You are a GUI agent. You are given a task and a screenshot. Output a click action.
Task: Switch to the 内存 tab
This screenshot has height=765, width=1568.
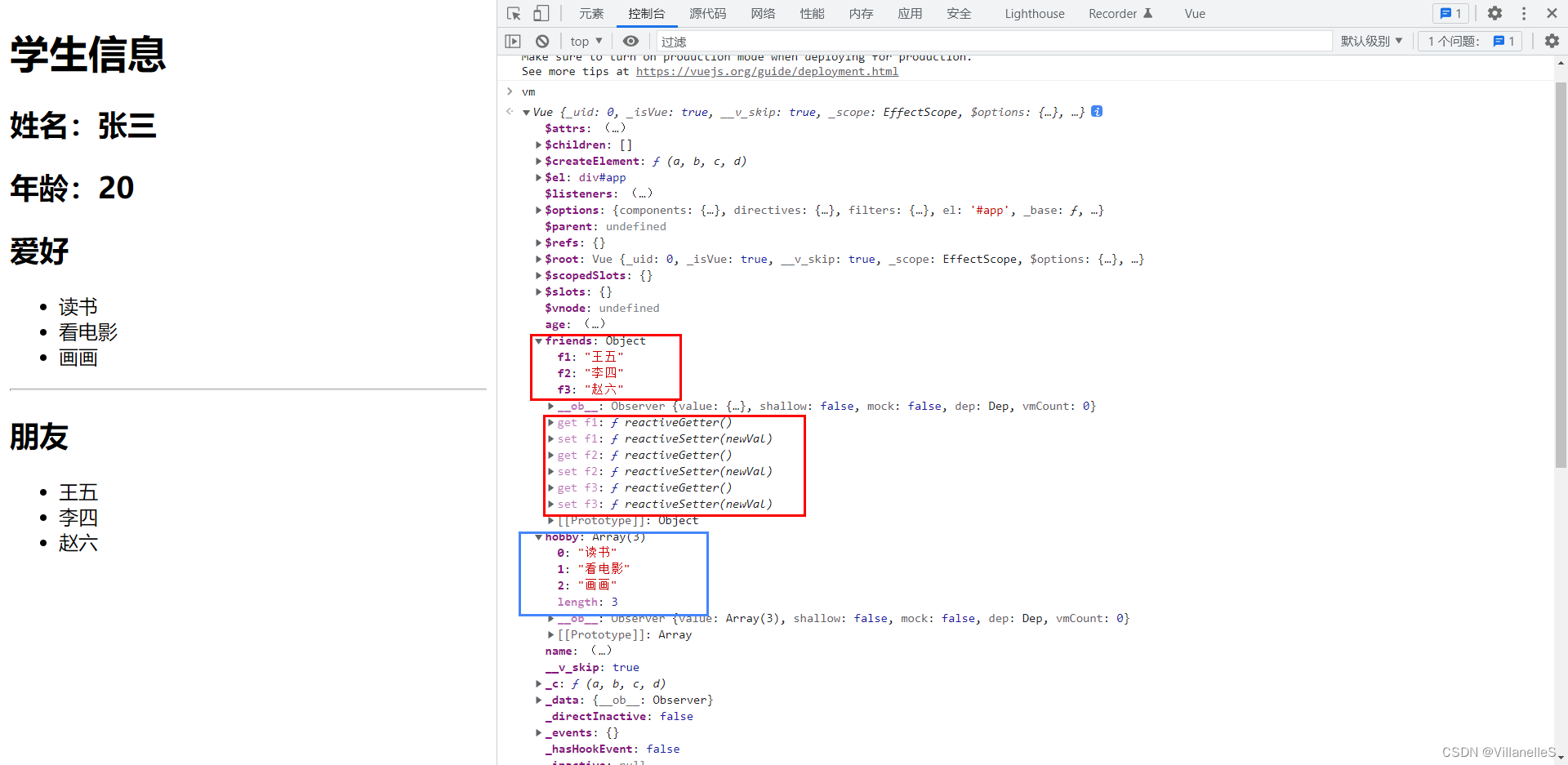click(861, 14)
